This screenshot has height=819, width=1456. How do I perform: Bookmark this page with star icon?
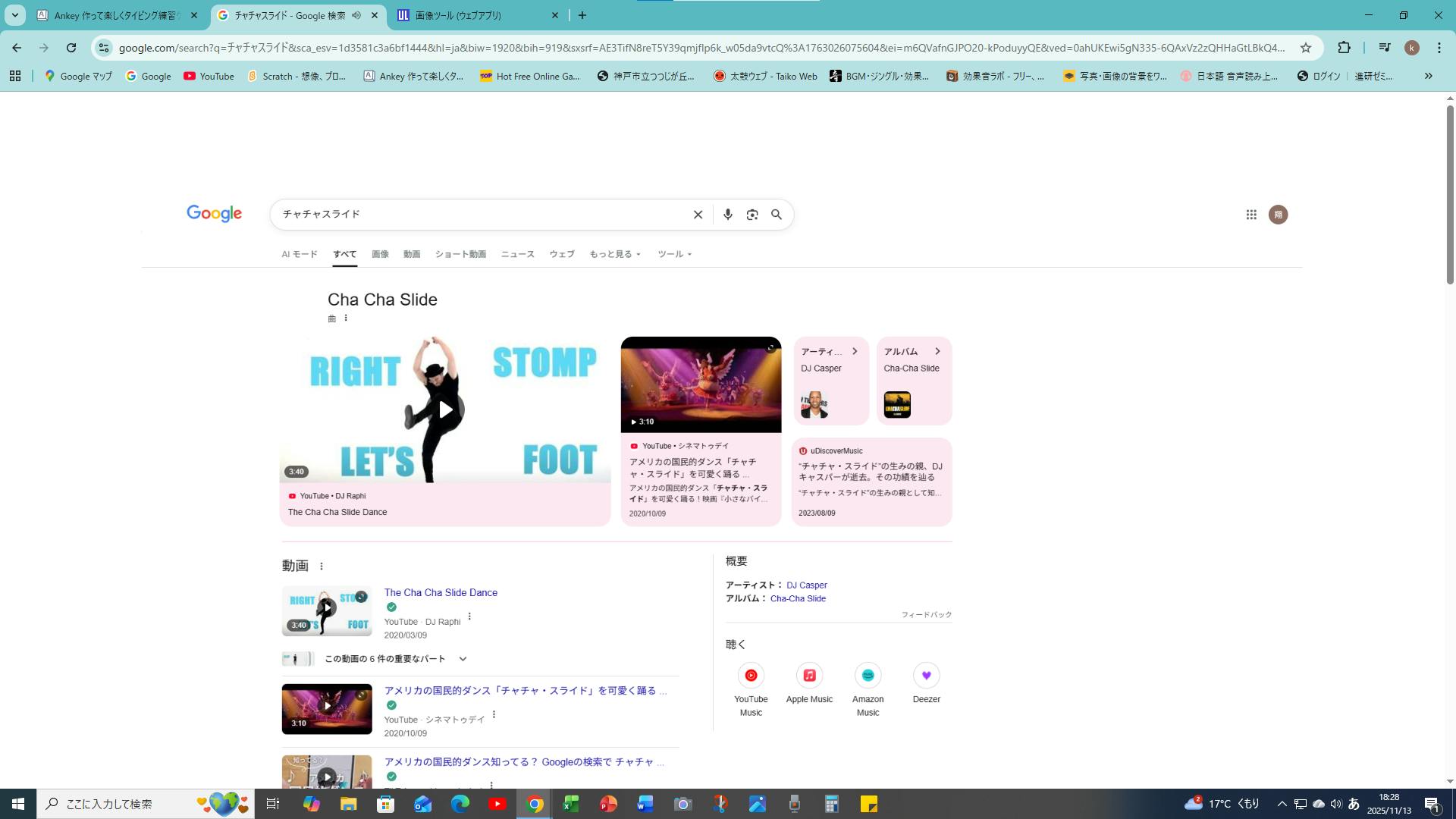pyautogui.click(x=1306, y=48)
